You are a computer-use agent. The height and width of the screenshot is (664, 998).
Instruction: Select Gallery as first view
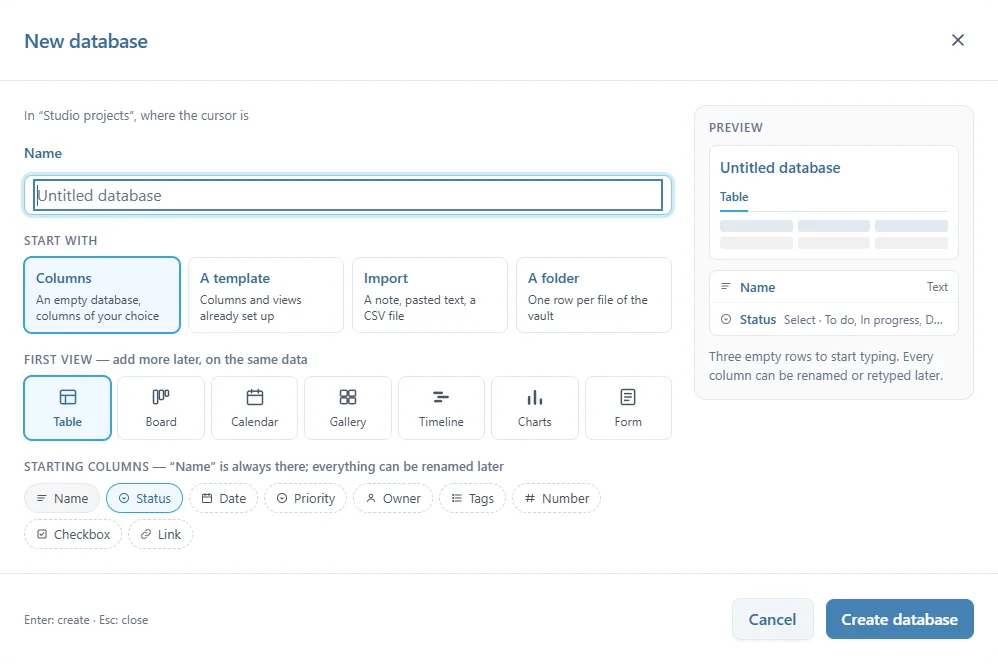pyautogui.click(x=348, y=408)
